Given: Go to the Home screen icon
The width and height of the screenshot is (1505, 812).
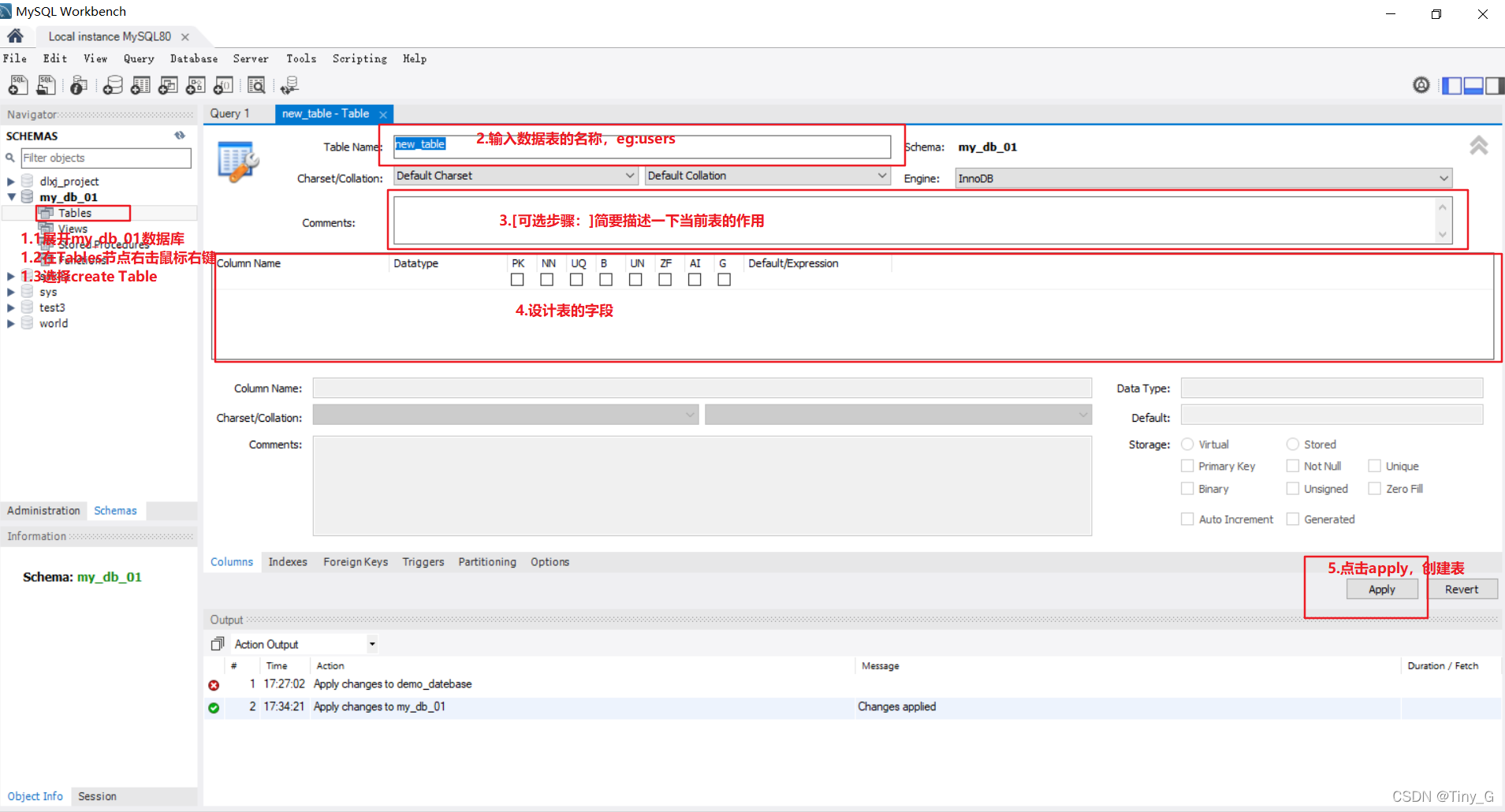Looking at the screenshot, I should coord(15,36).
